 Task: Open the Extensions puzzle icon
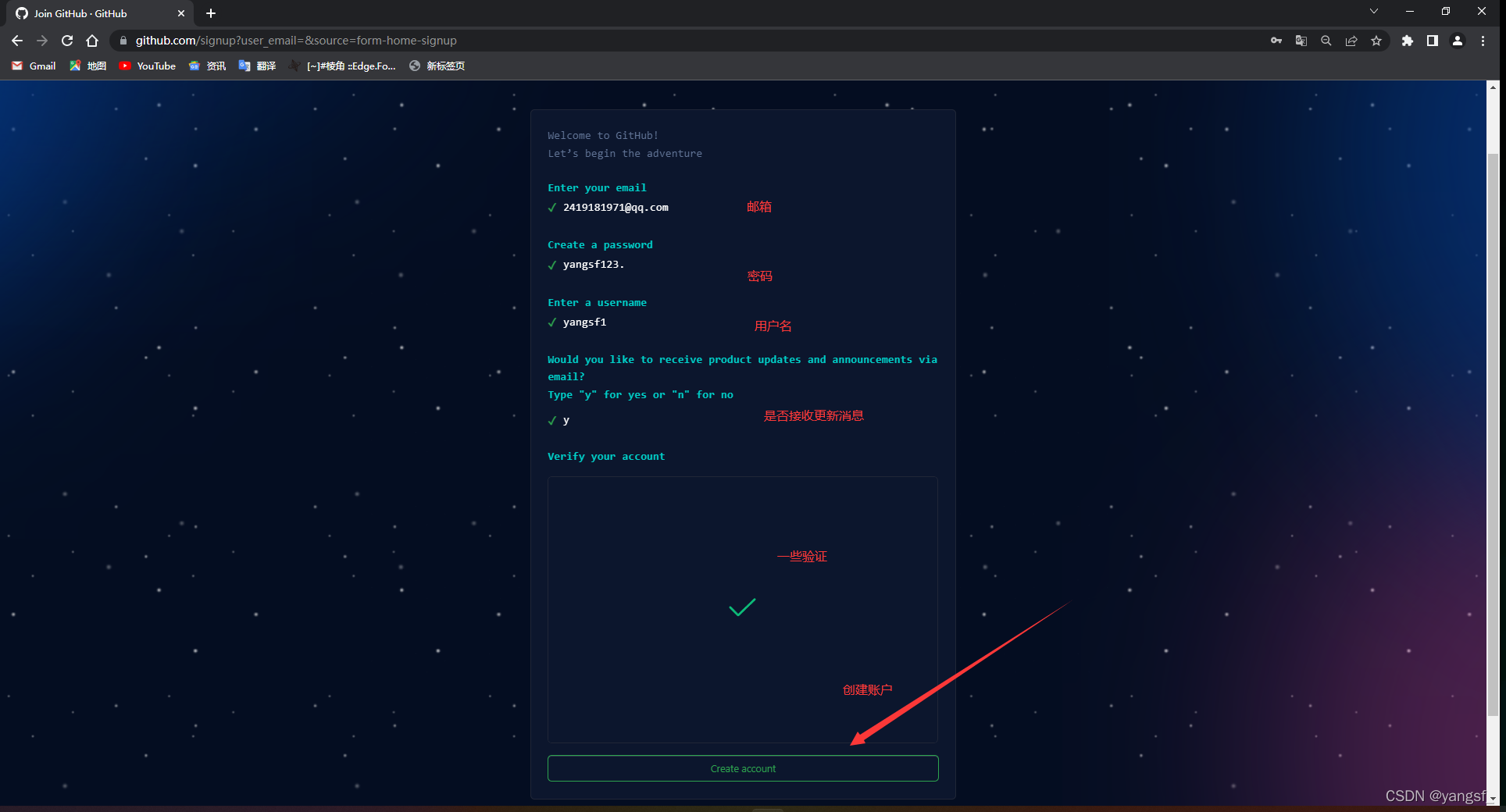[1408, 41]
